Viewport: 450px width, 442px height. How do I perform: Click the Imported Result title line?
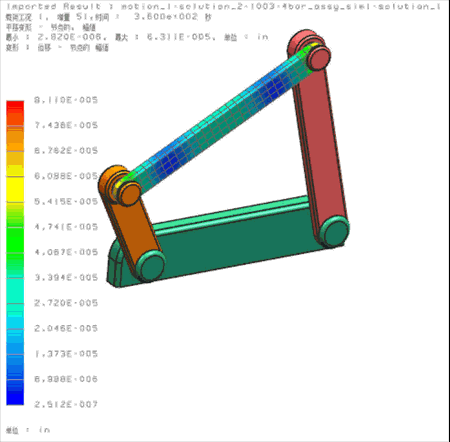(223, 6)
